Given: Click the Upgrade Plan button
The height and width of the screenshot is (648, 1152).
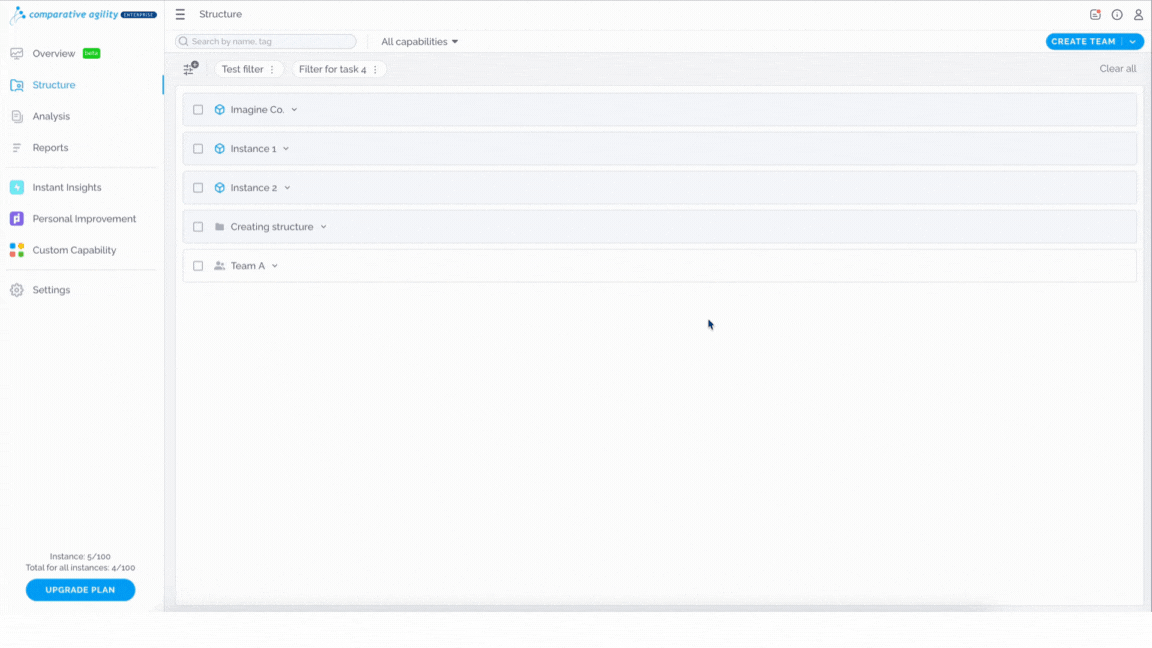Looking at the screenshot, I should (x=80, y=589).
